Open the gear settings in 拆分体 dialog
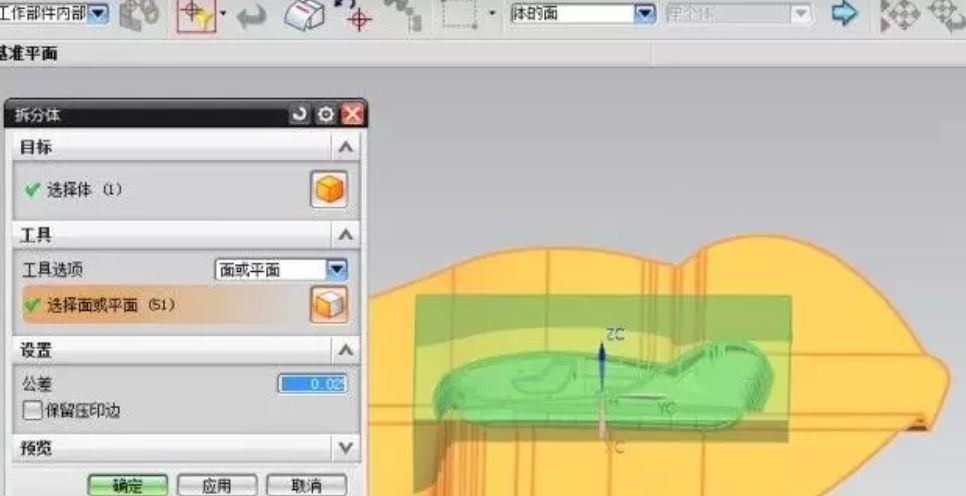This screenshot has height=496, width=966. (x=325, y=115)
